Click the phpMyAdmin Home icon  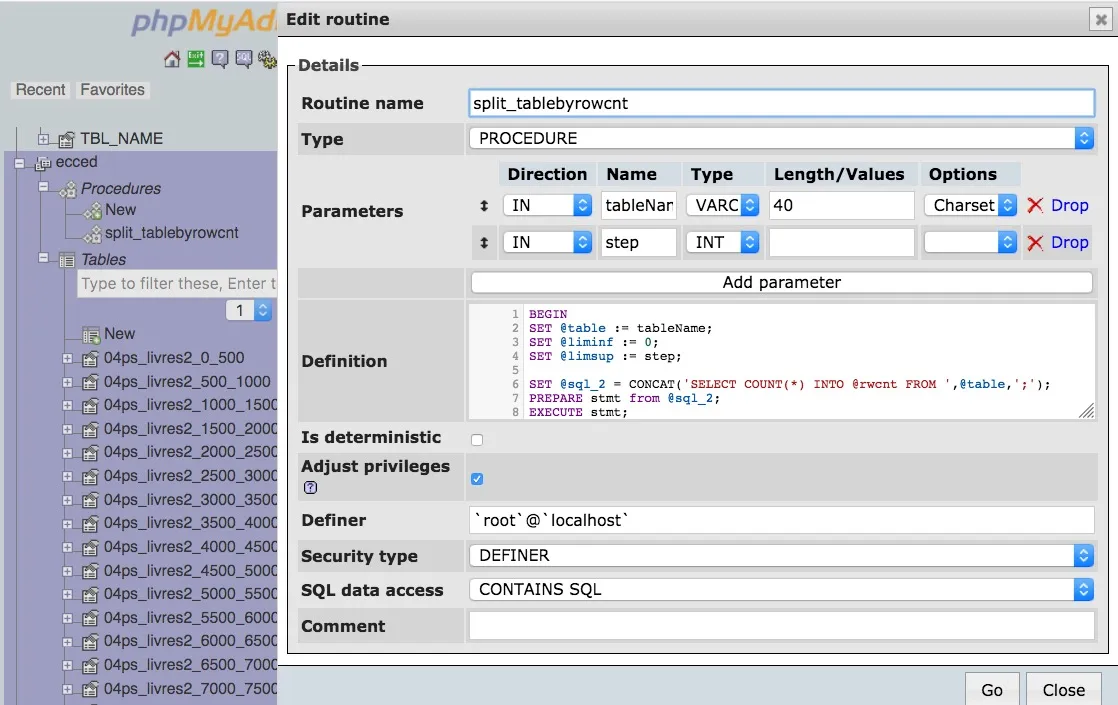coord(172,59)
